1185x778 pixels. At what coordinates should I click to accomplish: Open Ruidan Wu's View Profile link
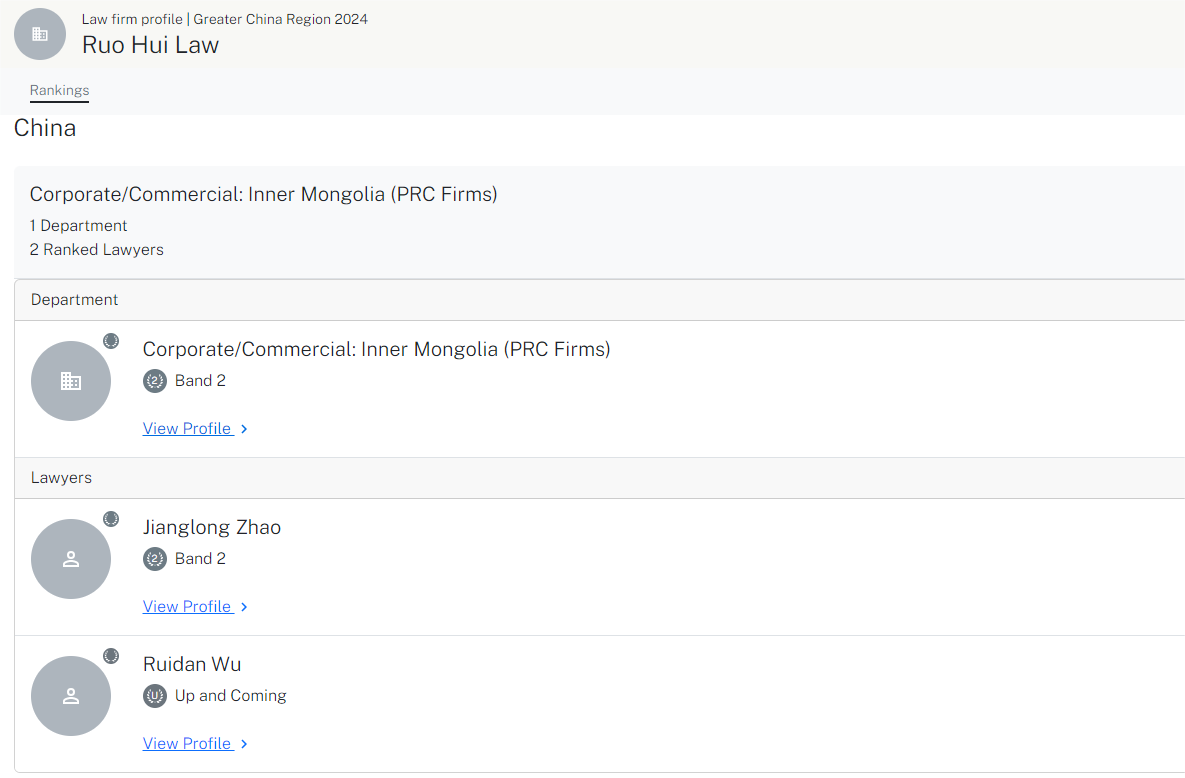(187, 744)
